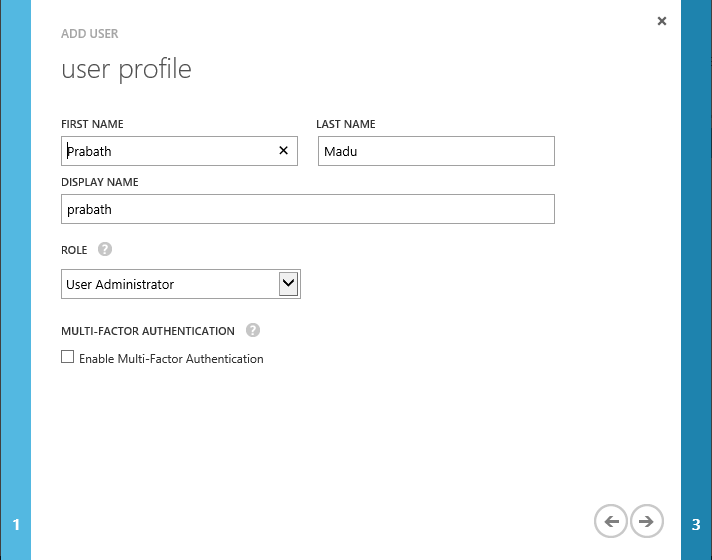Click the ADD USER heading

pyautogui.click(x=90, y=34)
